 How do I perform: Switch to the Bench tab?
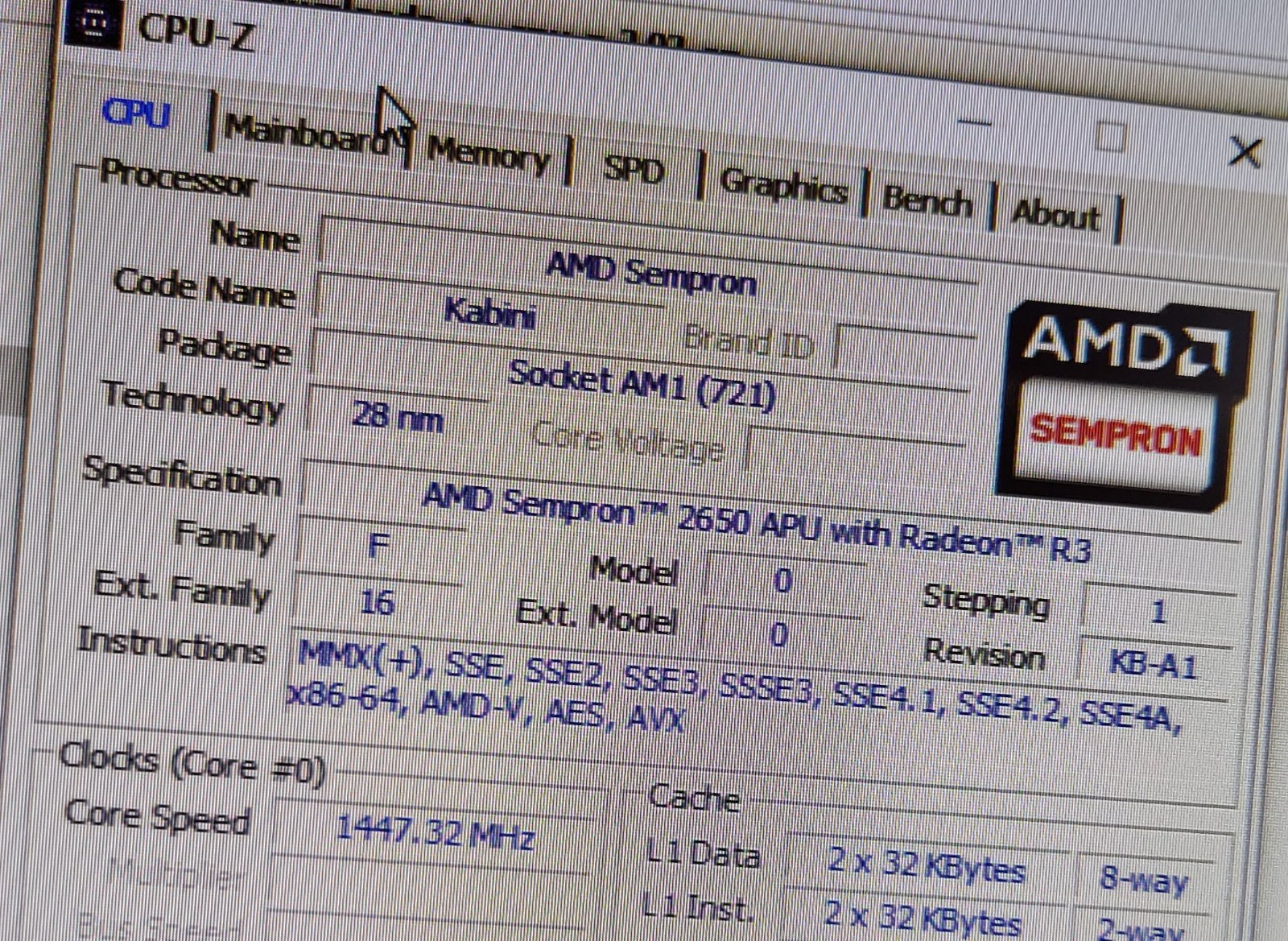tap(927, 201)
